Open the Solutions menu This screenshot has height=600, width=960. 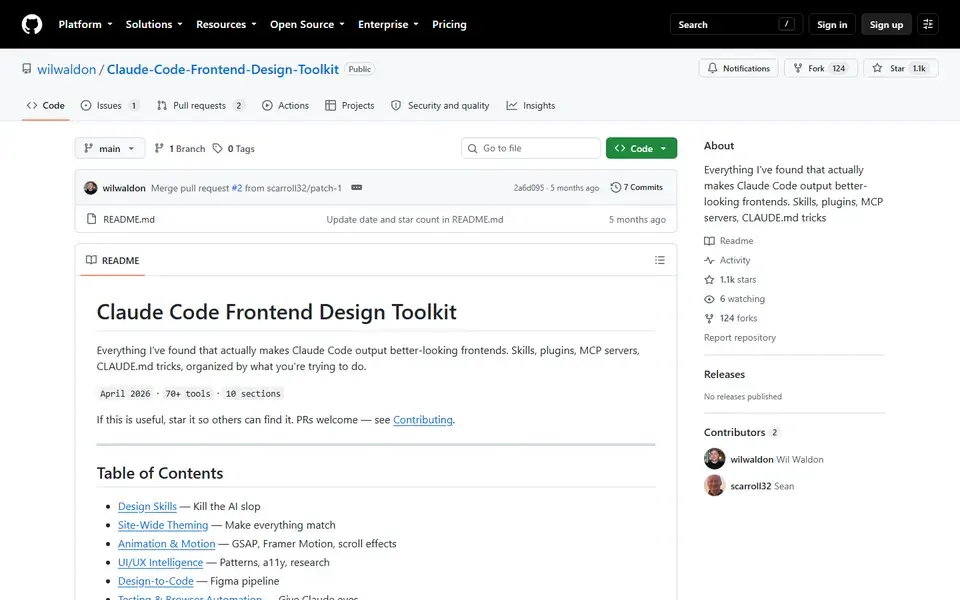click(154, 24)
